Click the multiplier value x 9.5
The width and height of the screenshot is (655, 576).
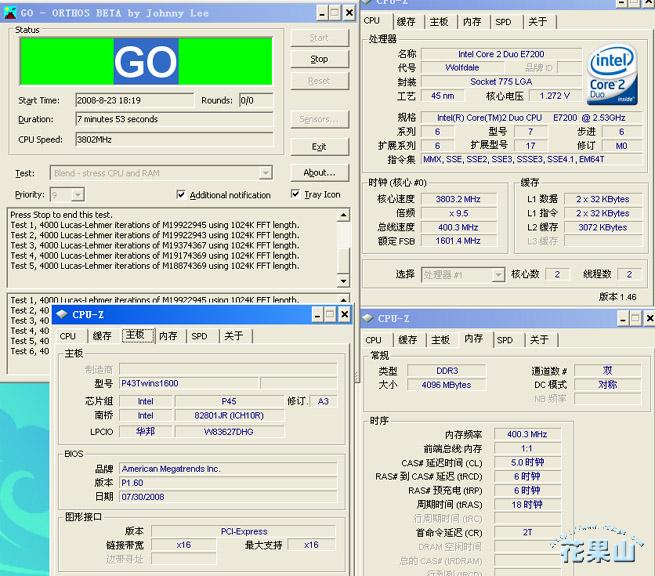pyautogui.click(x=458, y=213)
